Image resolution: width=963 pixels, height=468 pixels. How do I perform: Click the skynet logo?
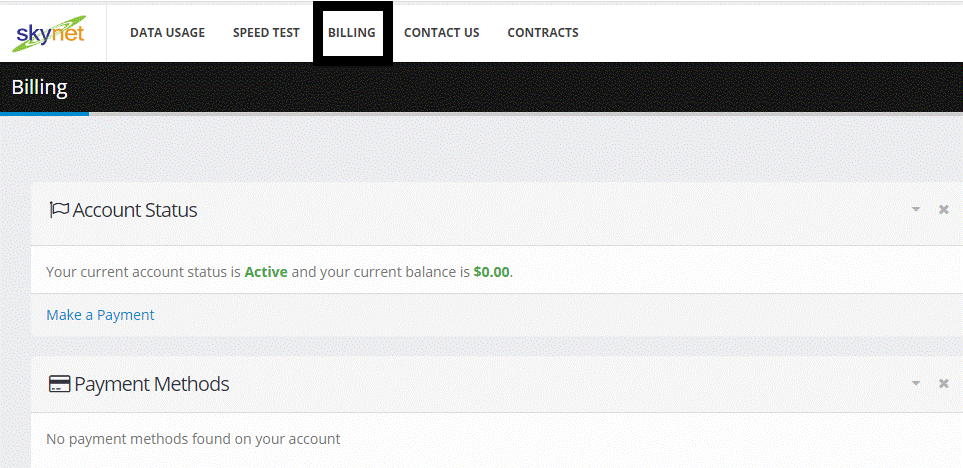coord(48,34)
